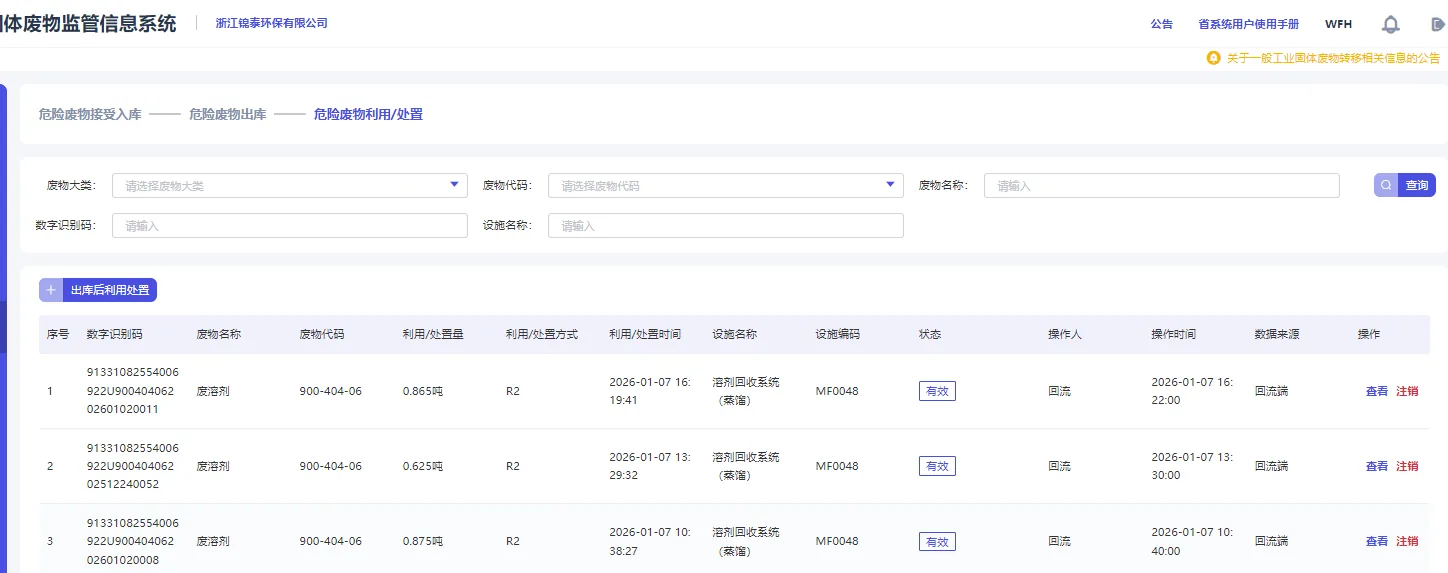Click the 0.625吨 quantity cell

(423, 466)
